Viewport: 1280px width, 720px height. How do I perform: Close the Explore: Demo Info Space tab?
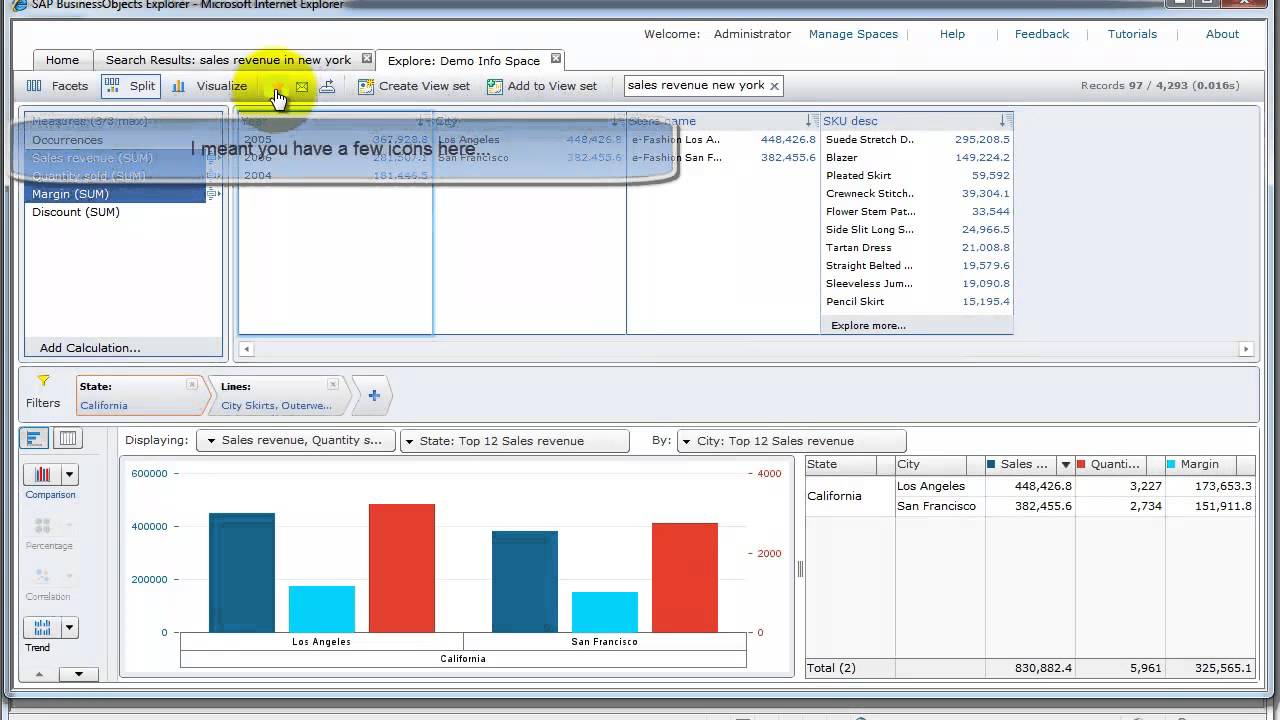pos(556,59)
